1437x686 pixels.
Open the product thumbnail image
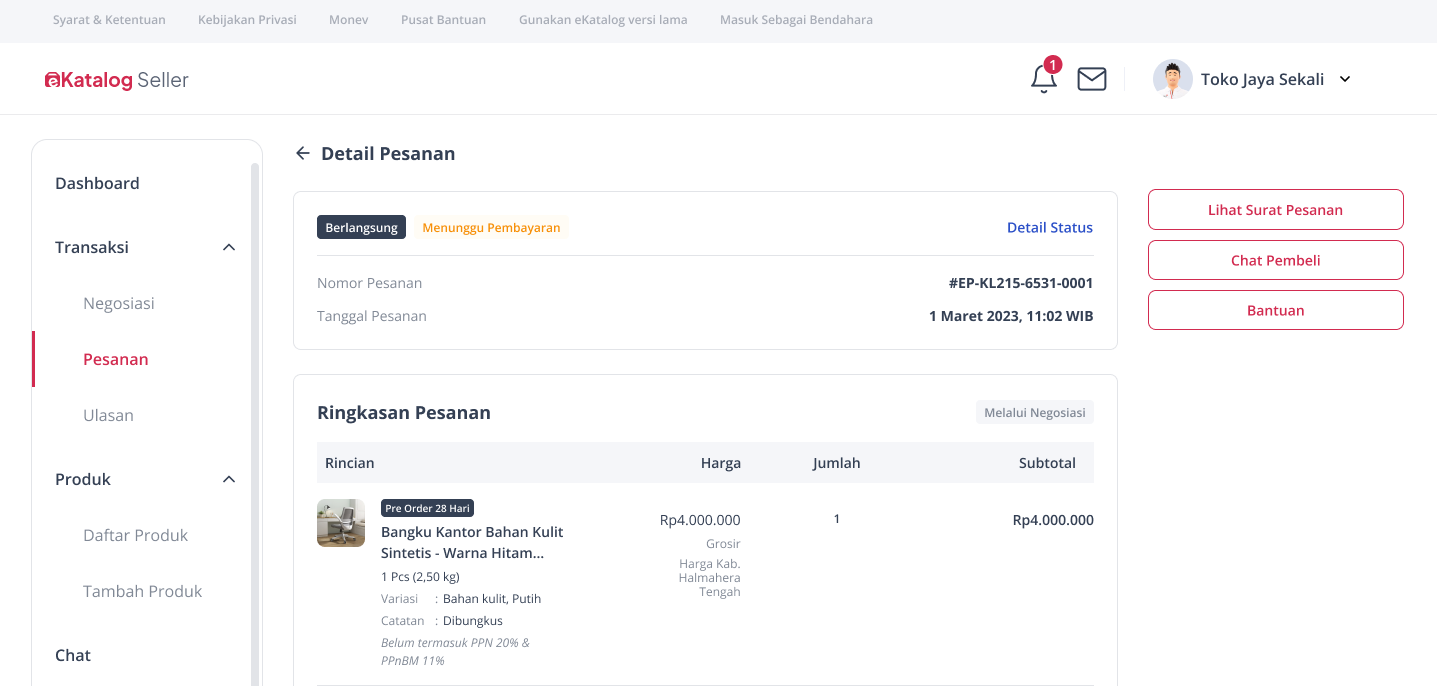(341, 523)
